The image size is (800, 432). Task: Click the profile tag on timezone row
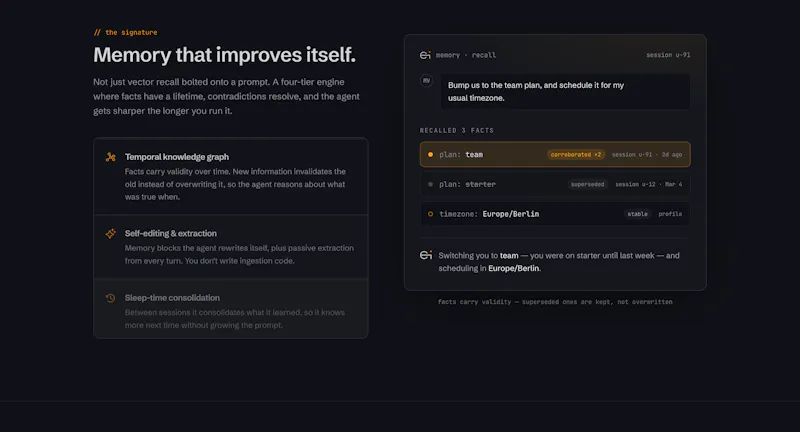pos(670,214)
